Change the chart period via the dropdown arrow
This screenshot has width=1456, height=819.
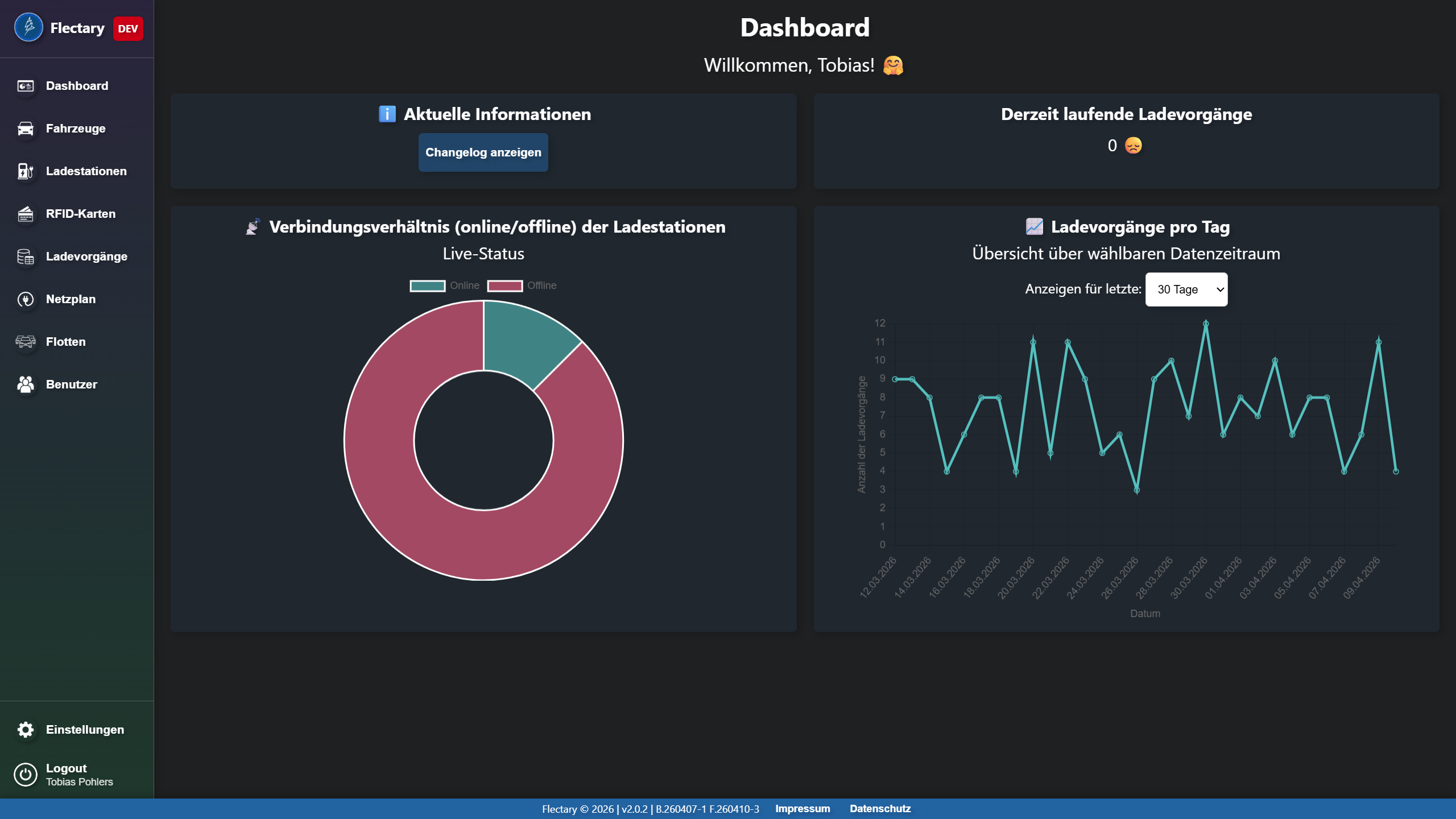coord(1219,289)
